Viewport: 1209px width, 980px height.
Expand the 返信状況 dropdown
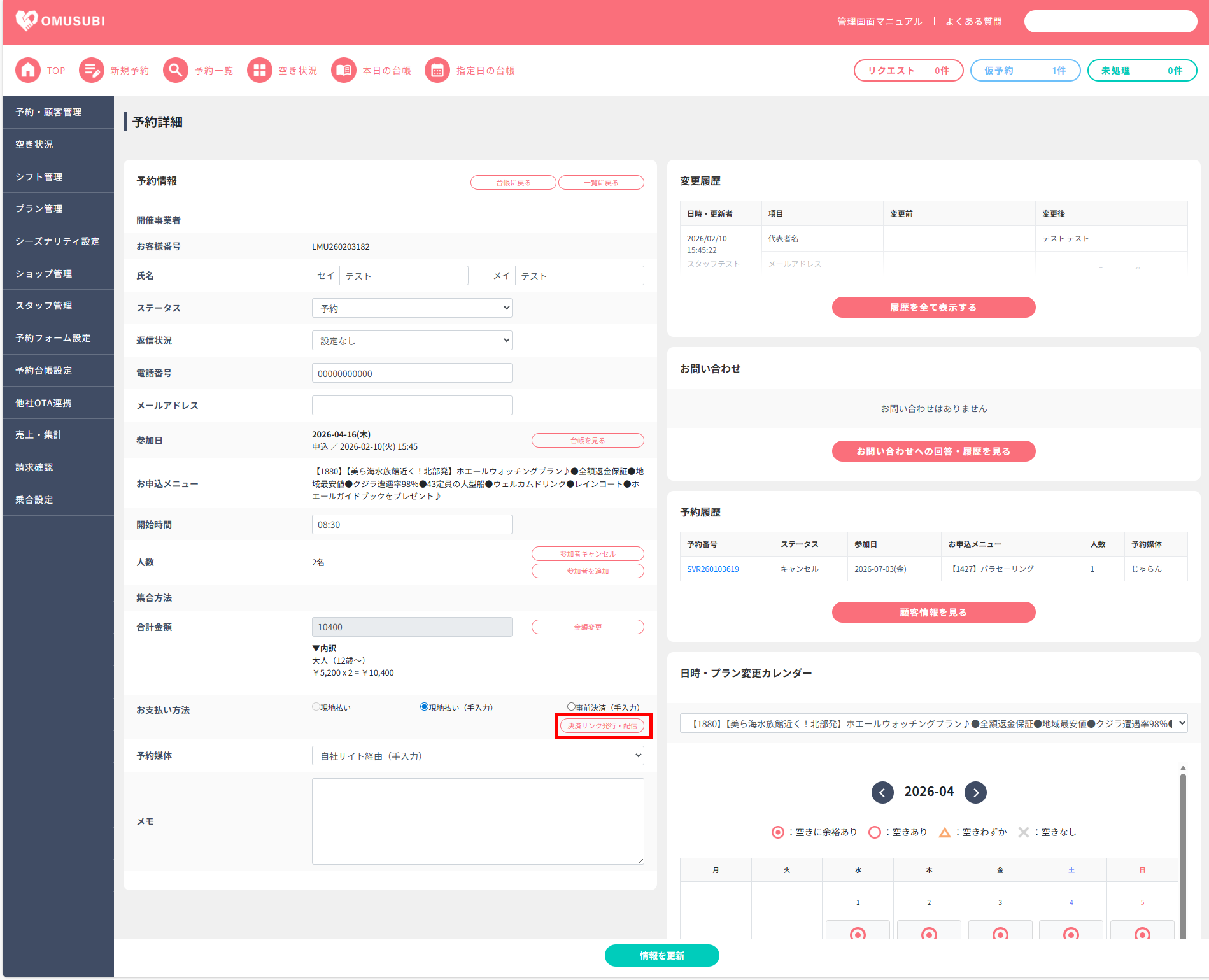(412, 341)
